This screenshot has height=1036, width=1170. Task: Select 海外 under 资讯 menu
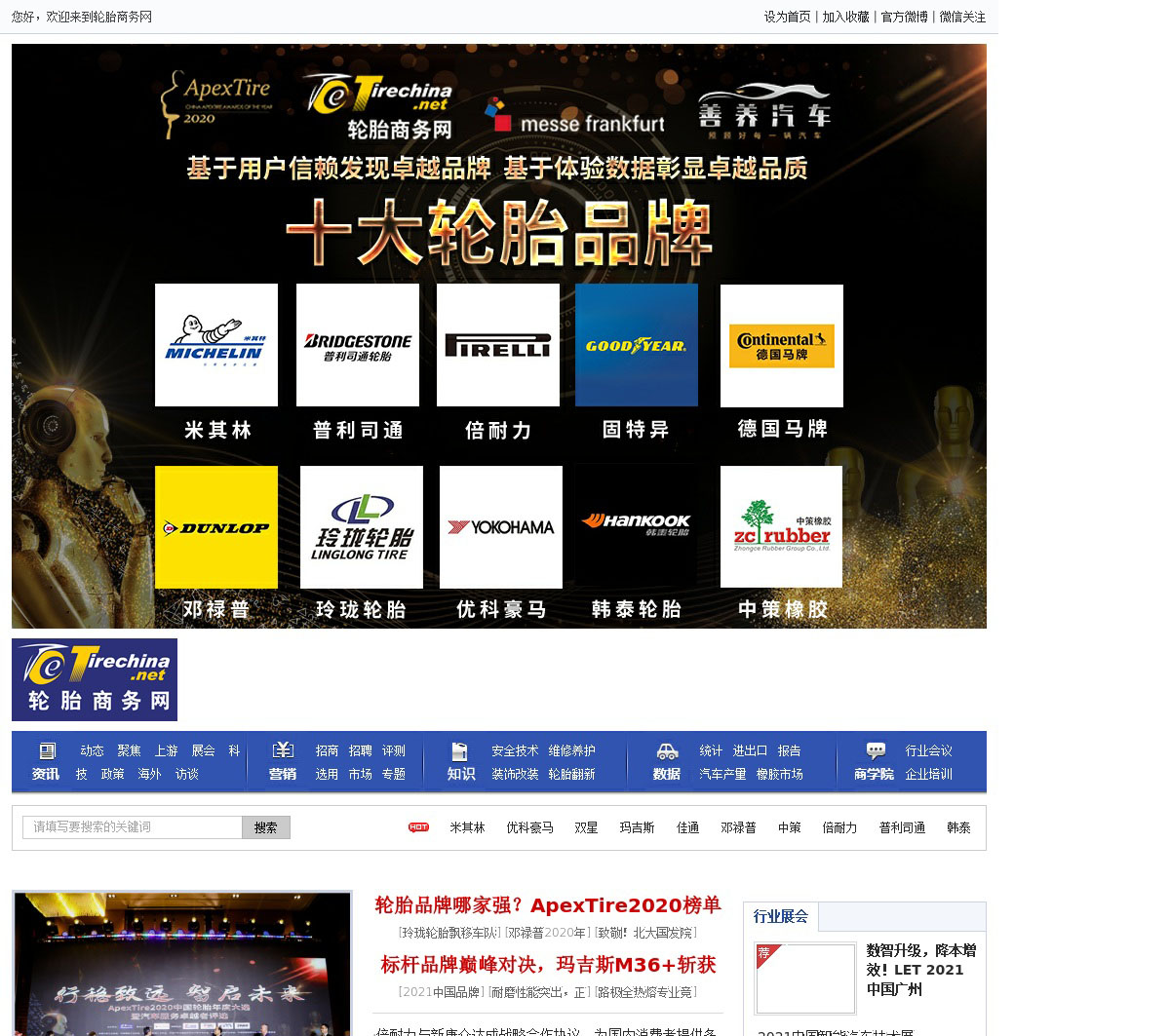(x=149, y=774)
